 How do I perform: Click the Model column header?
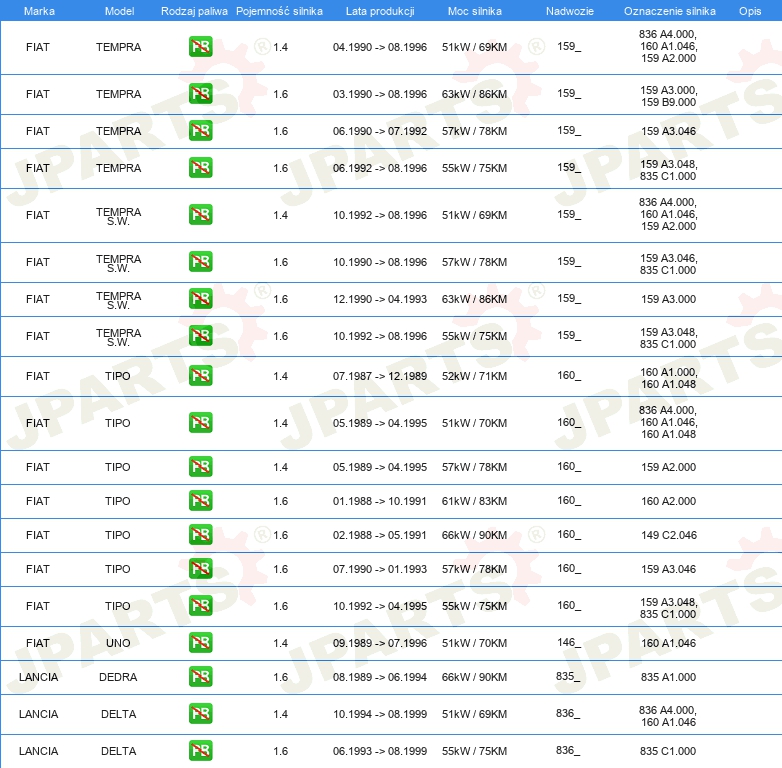tap(119, 11)
